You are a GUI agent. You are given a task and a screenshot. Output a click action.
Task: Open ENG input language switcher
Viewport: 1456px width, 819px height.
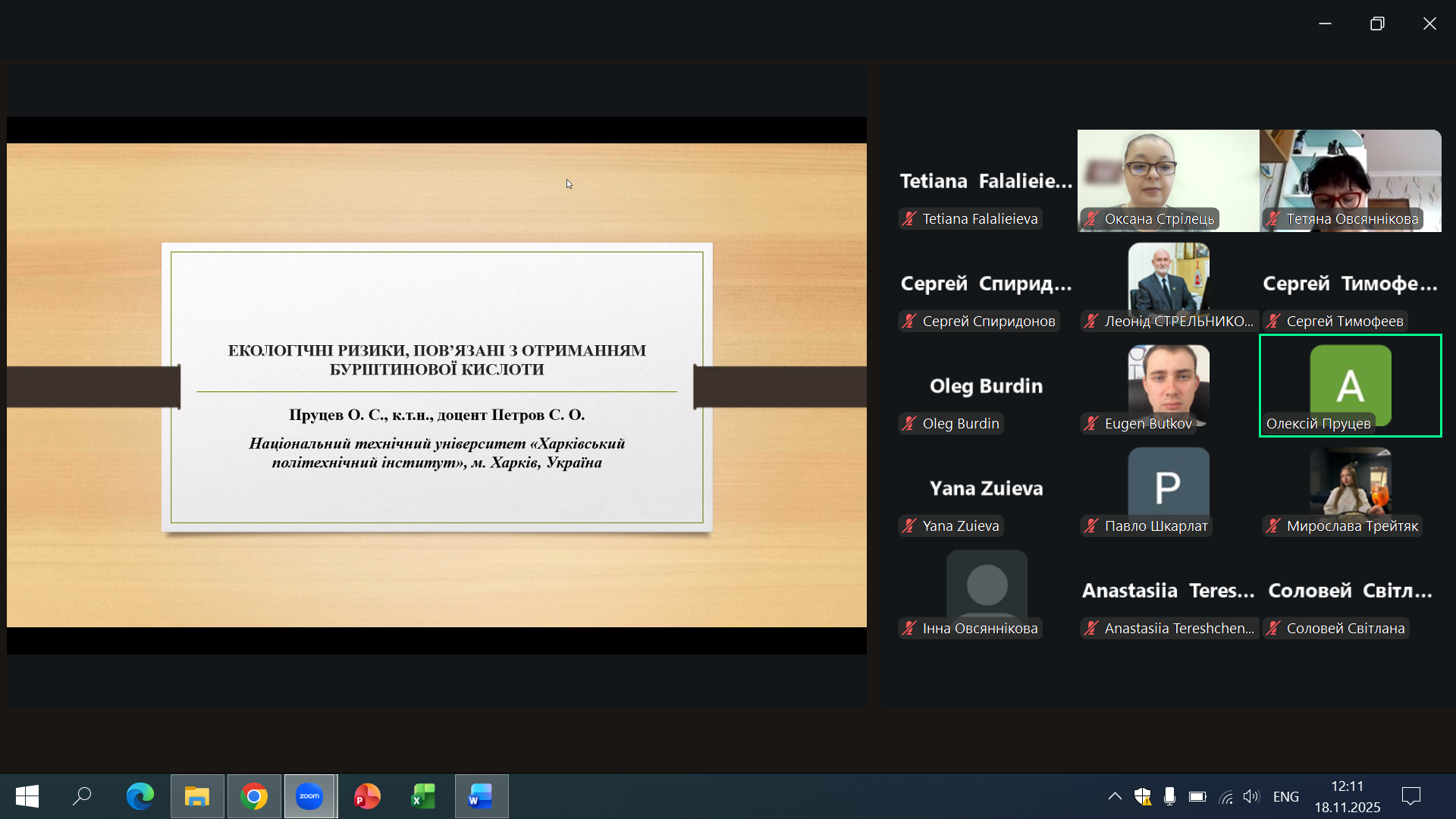coord(1285,796)
